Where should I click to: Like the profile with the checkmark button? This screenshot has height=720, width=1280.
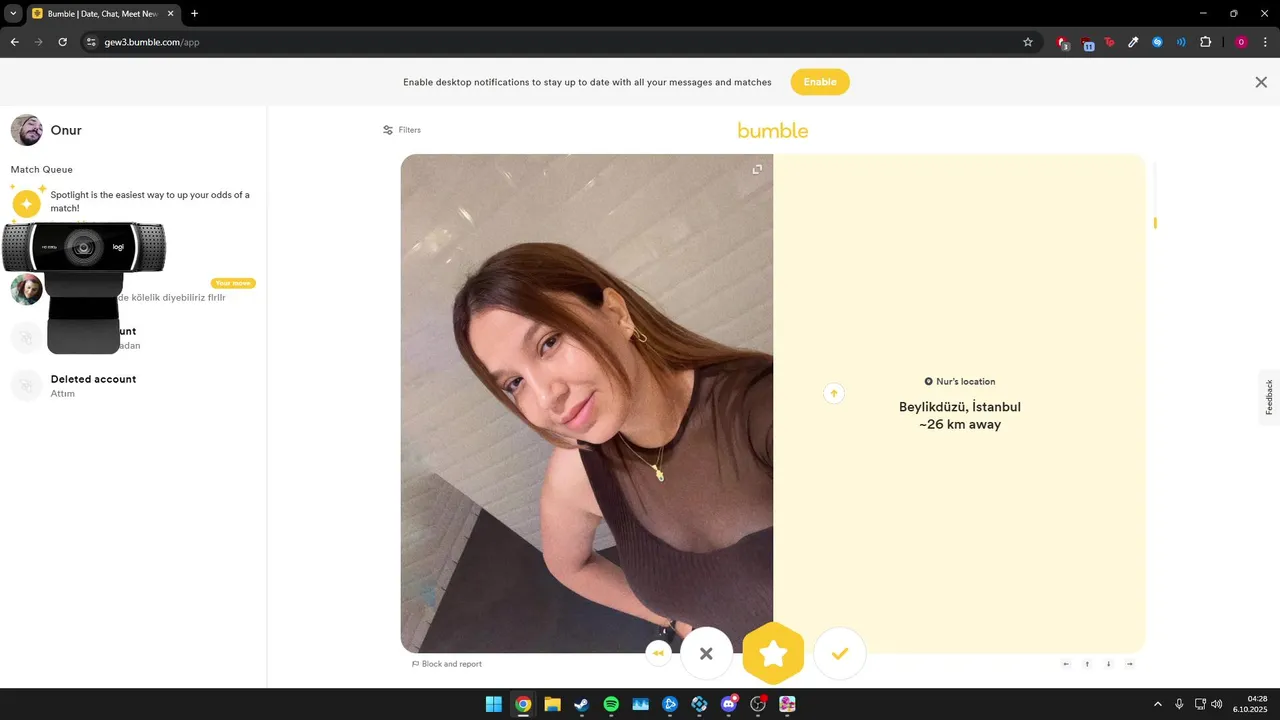click(840, 653)
